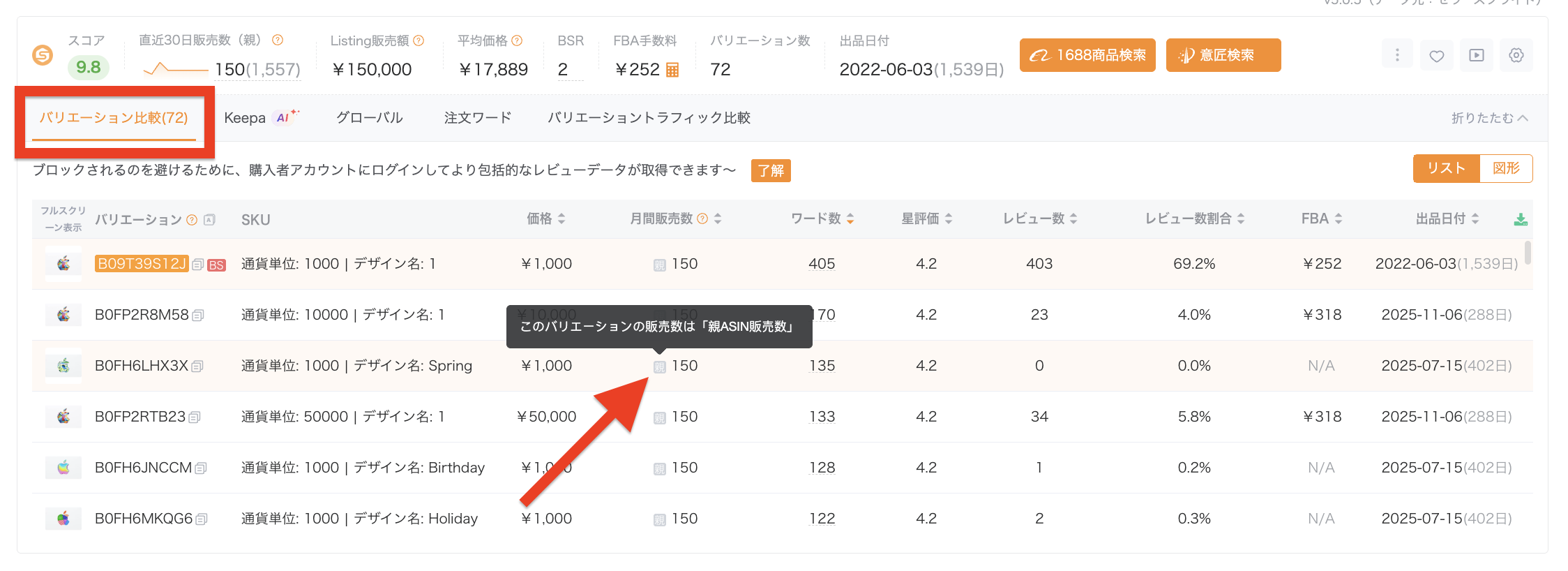Click the 30-day sales trend sparkline

175,69
